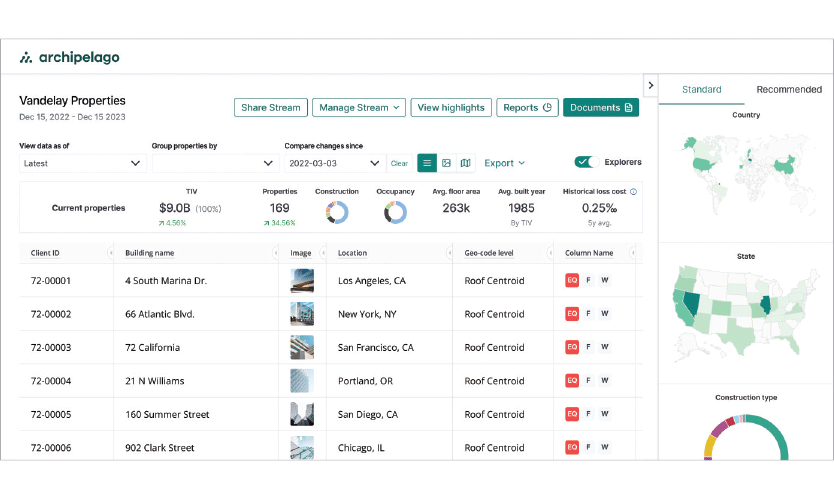
Task: Click Illinois on the State map
Action: click(766, 305)
